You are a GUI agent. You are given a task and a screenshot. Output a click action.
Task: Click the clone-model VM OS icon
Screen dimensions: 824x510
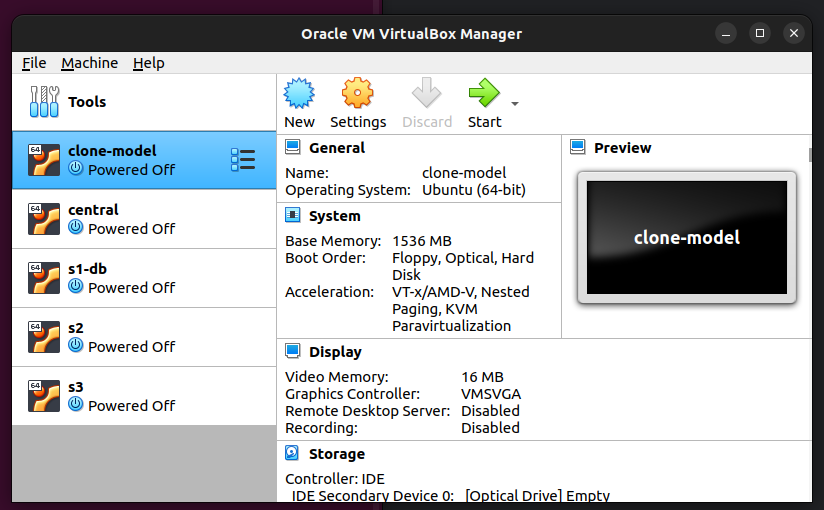tap(44, 160)
